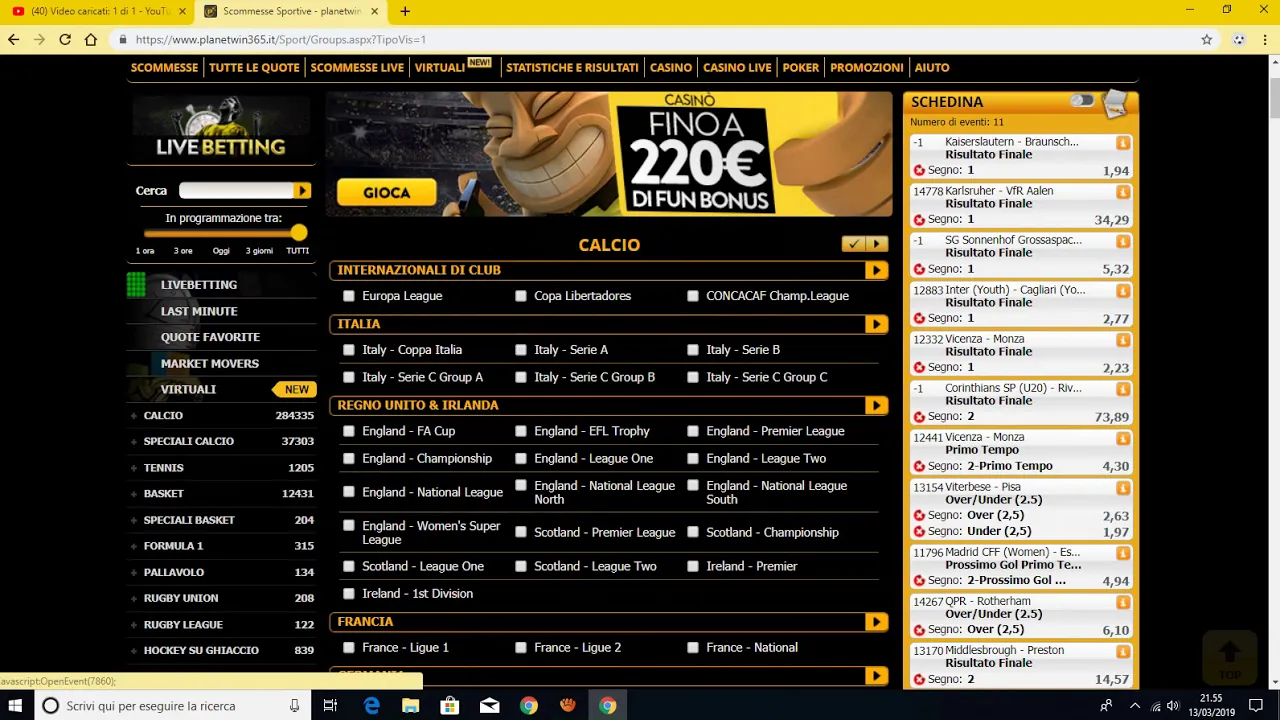Open Quote Favorite sidebar link

pyautogui.click(x=210, y=337)
